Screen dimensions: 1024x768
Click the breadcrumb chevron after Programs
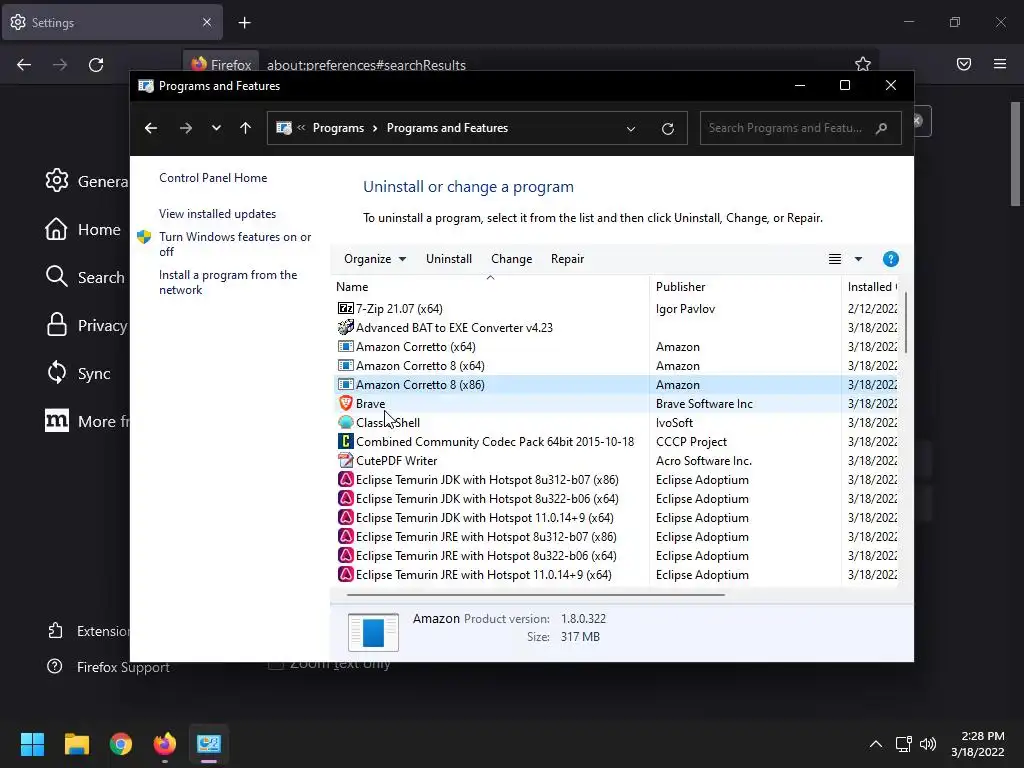tap(375, 128)
